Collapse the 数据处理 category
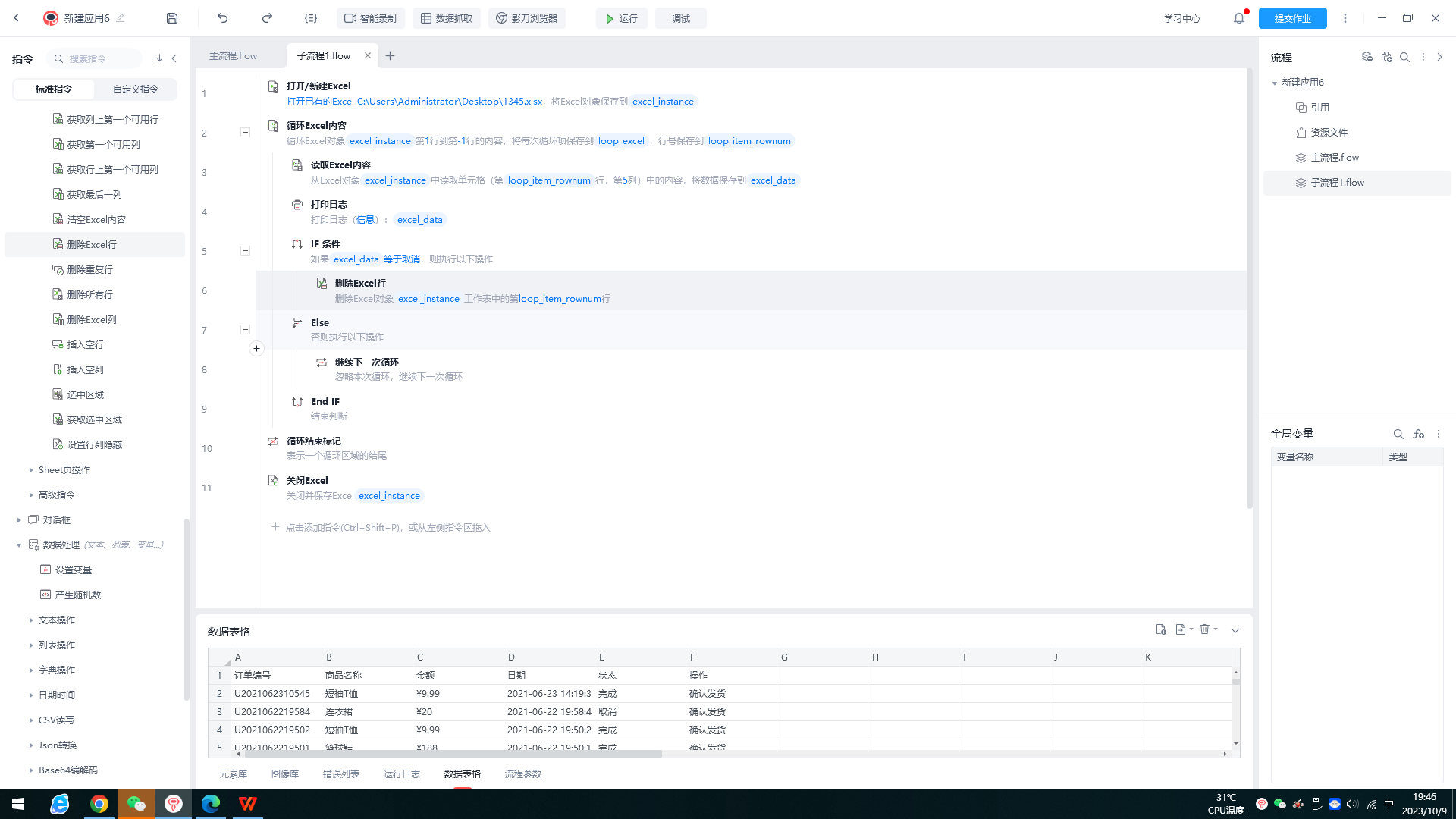This screenshot has height=819, width=1456. click(19, 544)
